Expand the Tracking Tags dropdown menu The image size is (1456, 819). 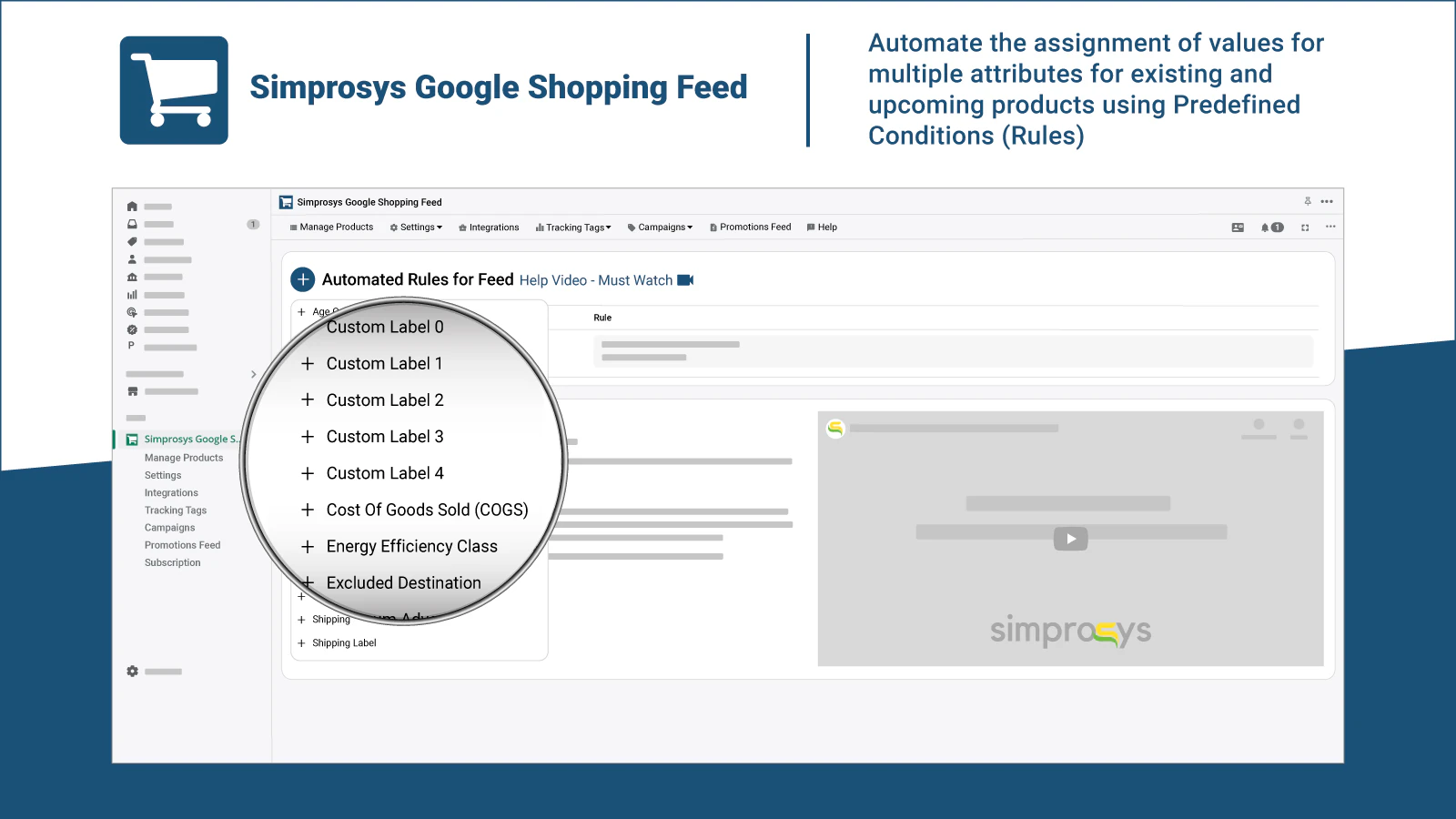coord(573,227)
